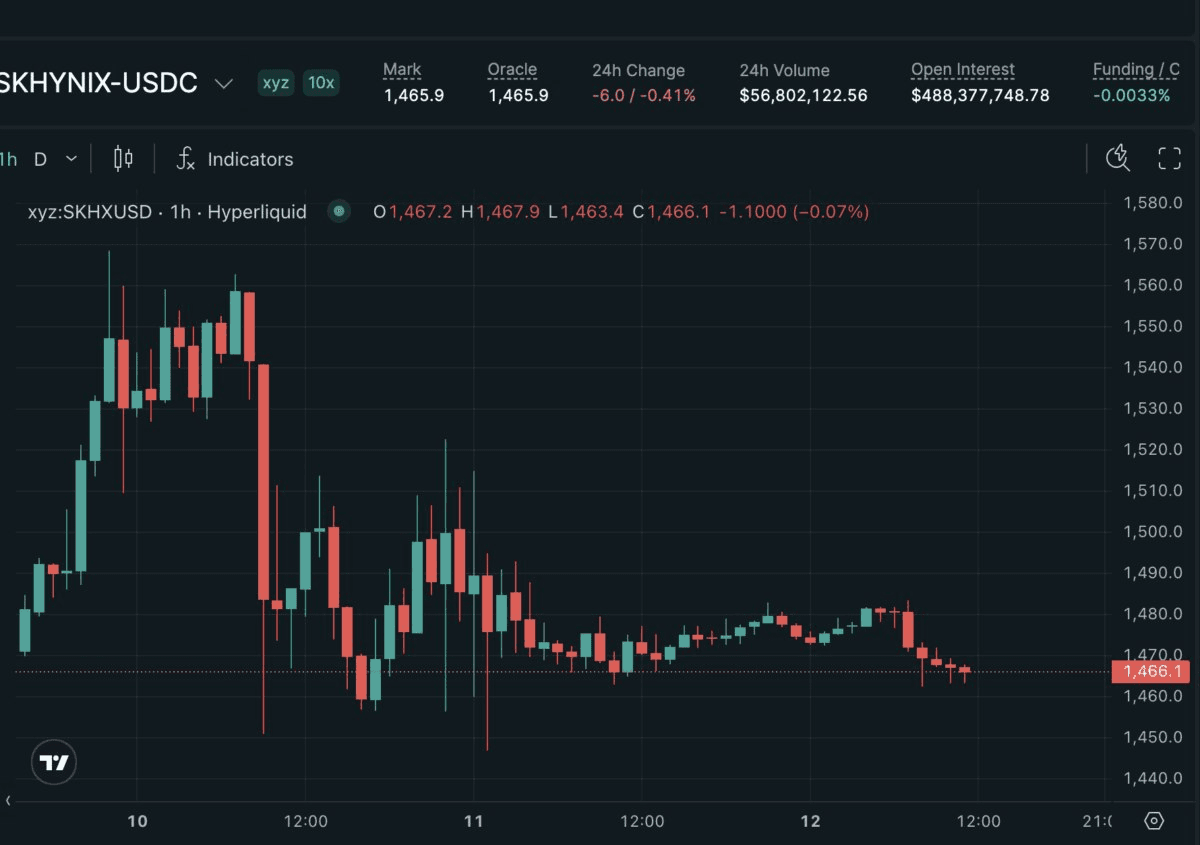Click the TradingView logo badge
Screen dimensions: 1200x845
point(53,763)
